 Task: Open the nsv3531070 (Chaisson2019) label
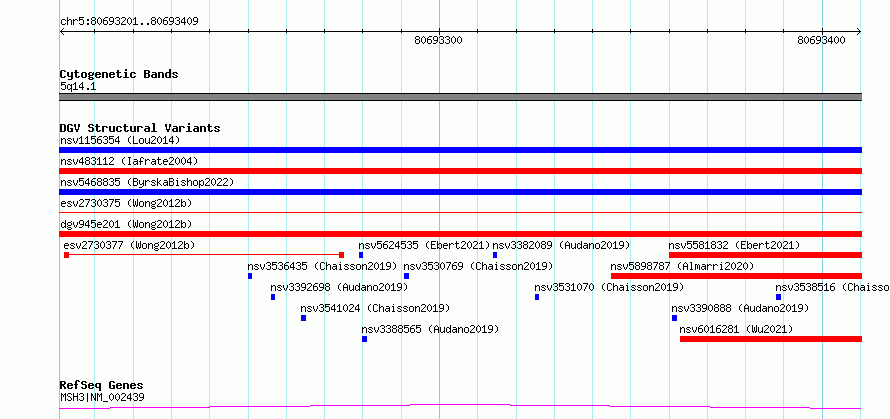click(x=609, y=287)
